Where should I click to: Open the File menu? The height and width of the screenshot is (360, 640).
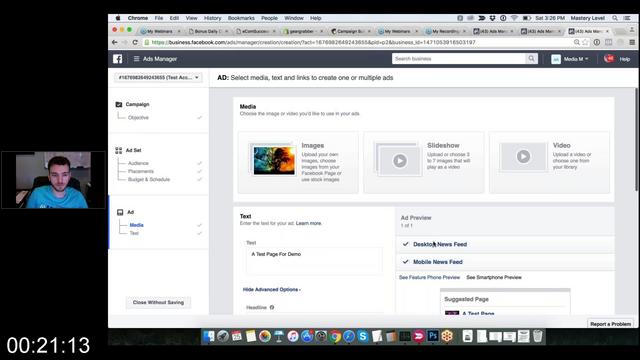159,18
